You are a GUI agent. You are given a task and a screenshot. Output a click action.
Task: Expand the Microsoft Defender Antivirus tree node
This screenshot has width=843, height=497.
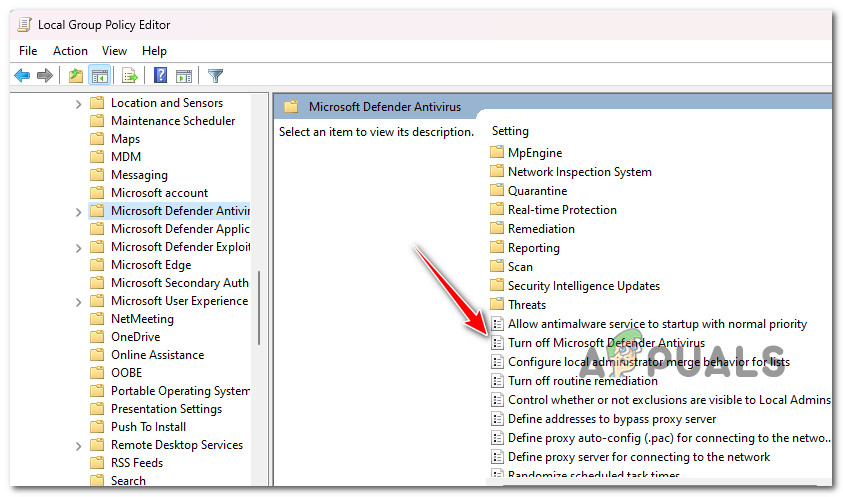tap(78, 212)
